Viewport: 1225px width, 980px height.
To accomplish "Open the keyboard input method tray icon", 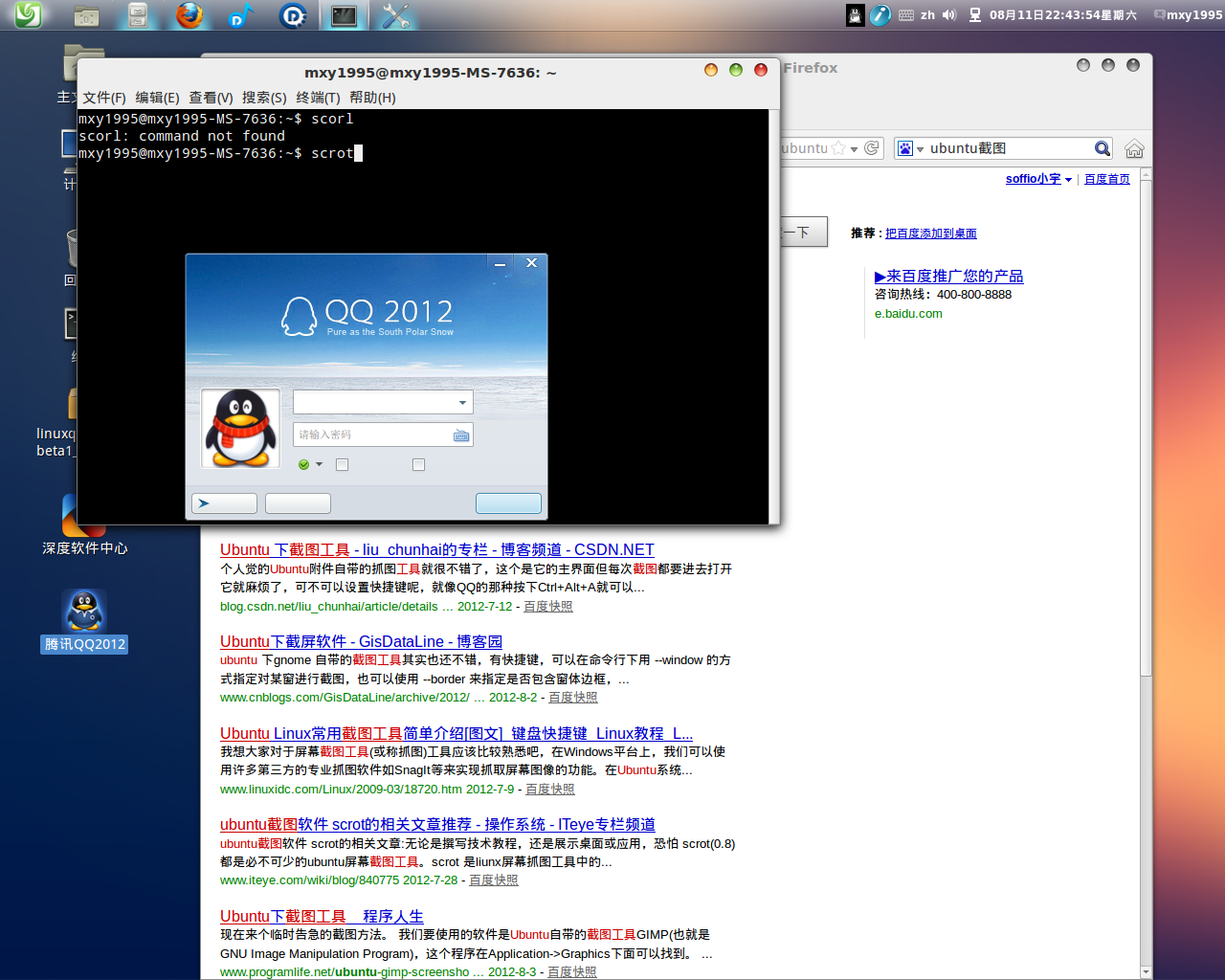I will (x=906, y=15).
